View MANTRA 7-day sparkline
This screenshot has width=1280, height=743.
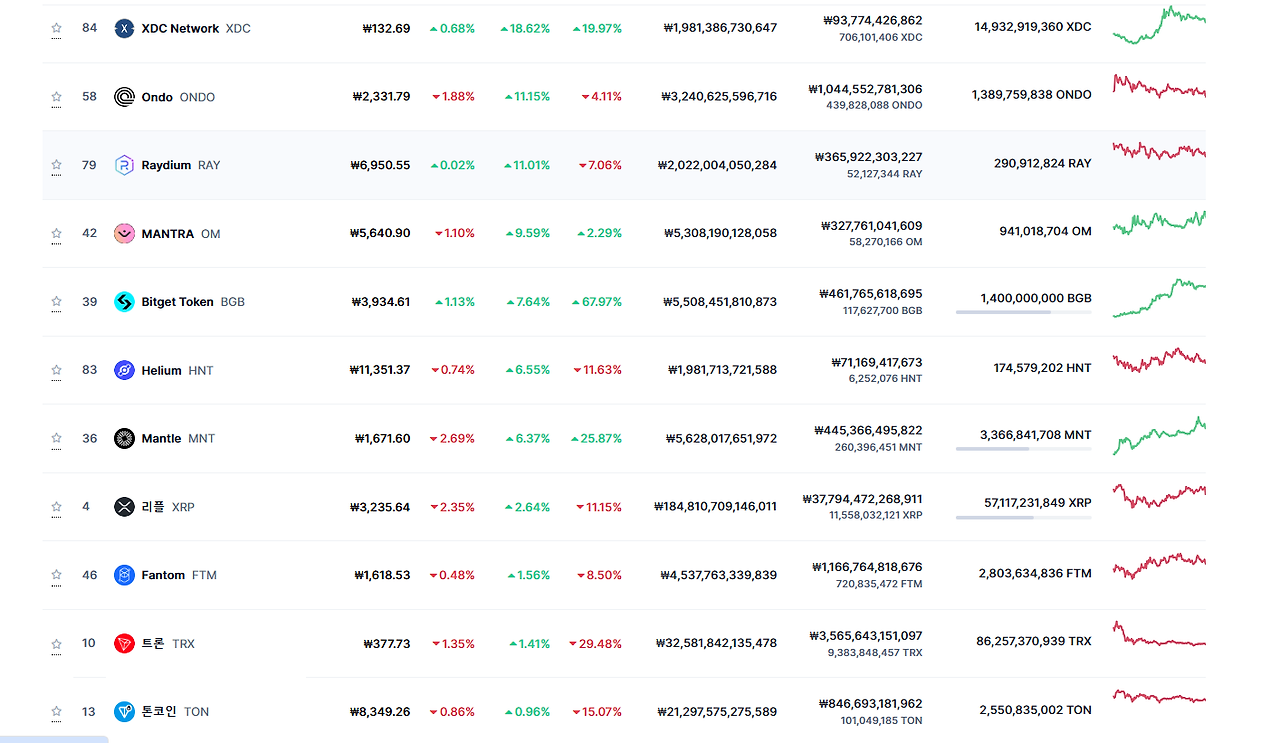[1159, 223]
